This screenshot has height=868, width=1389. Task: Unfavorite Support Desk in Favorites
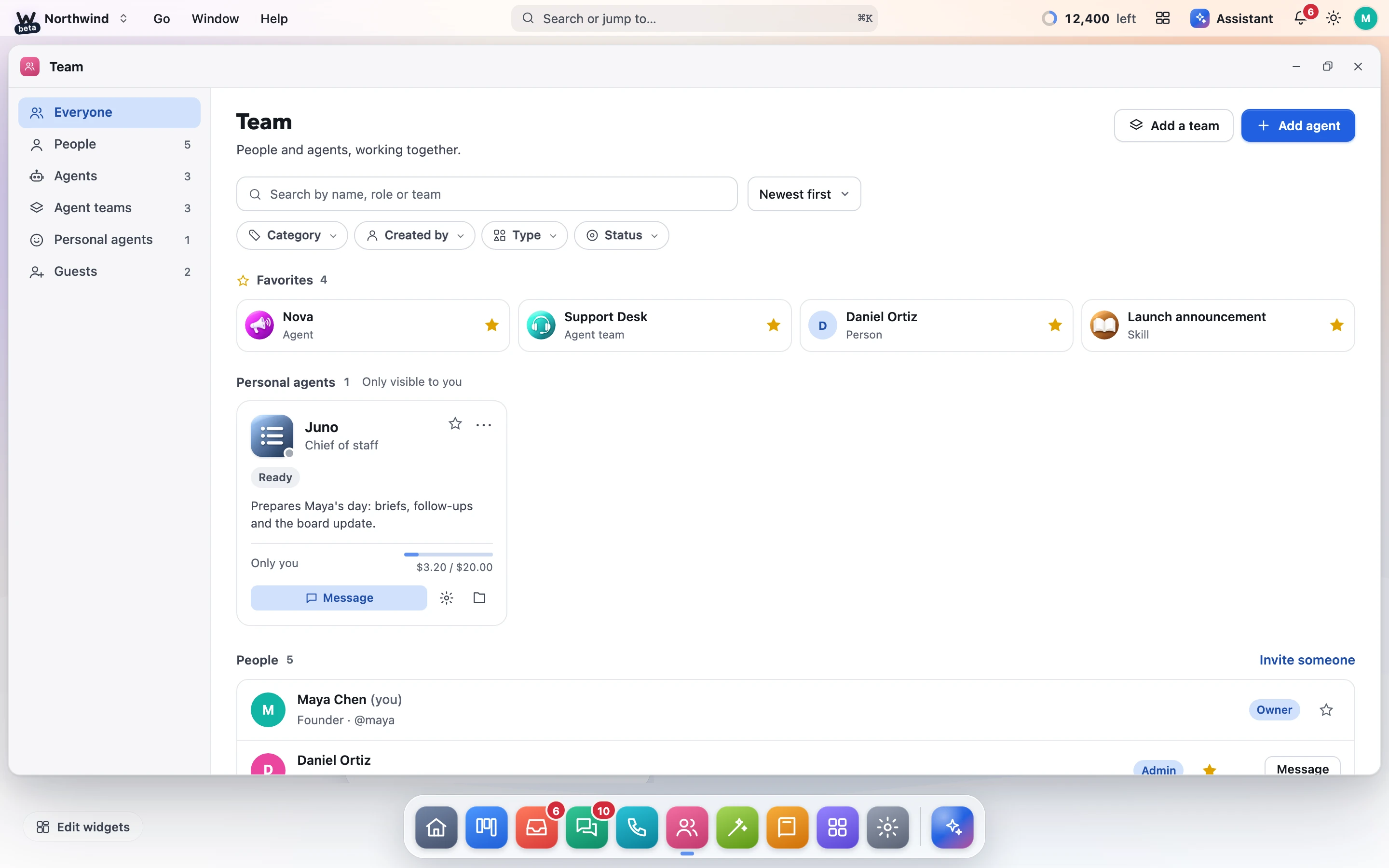pos(773,325)
